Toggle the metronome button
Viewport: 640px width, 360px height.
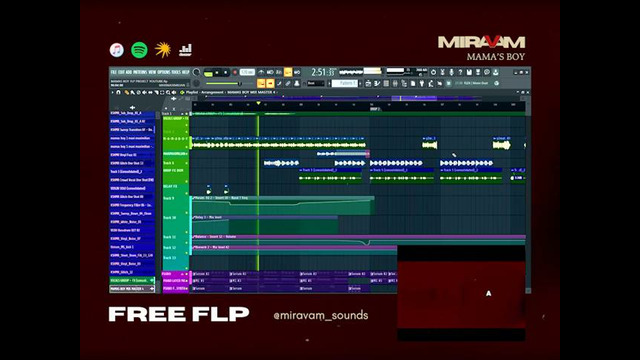tap(261, 72)
